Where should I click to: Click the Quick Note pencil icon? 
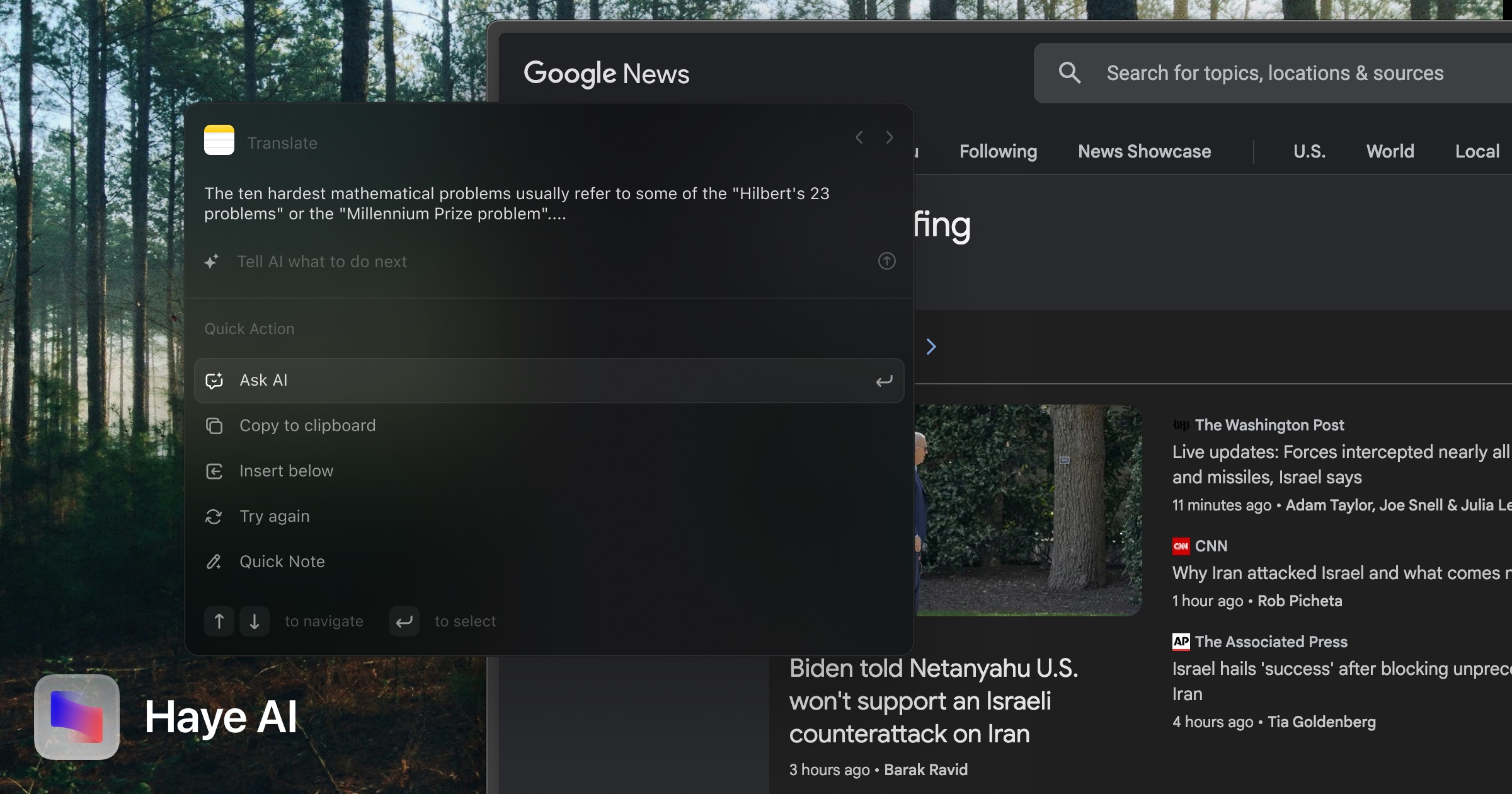pyautogui.click(x=214, y=562)
